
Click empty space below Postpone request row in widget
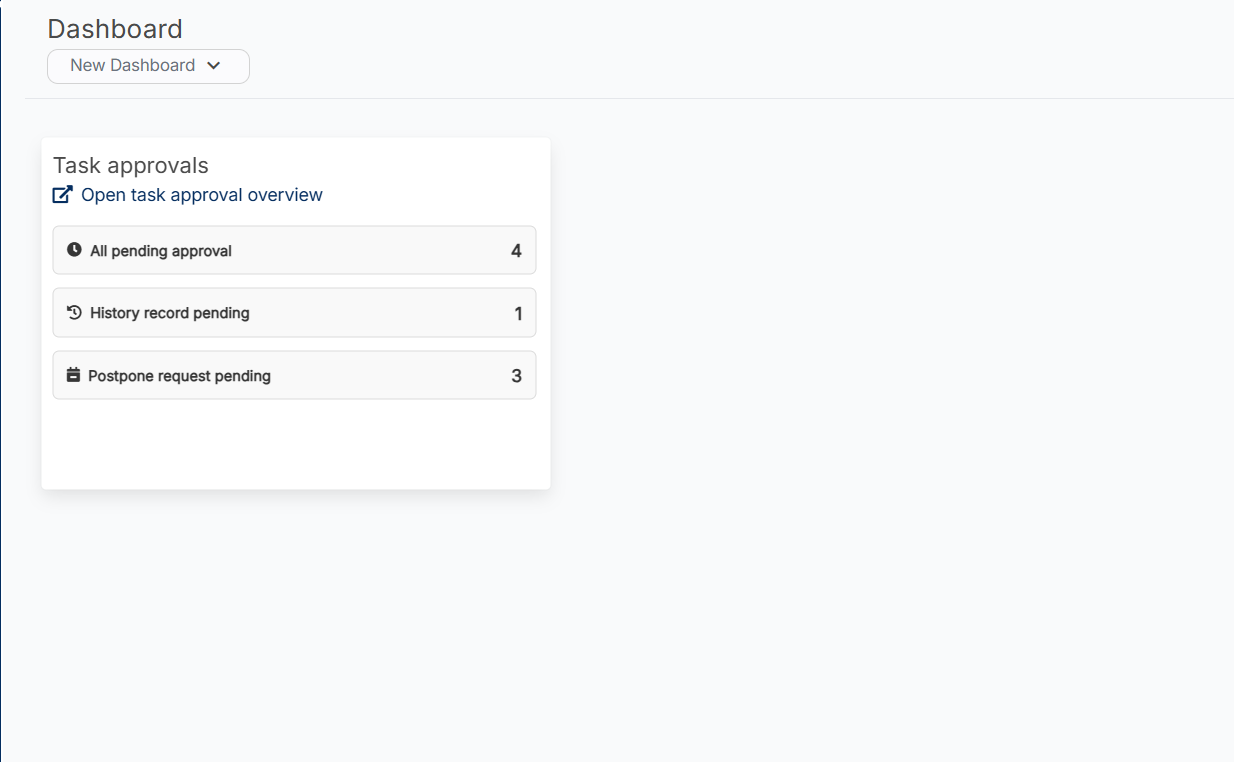point(295,445)
